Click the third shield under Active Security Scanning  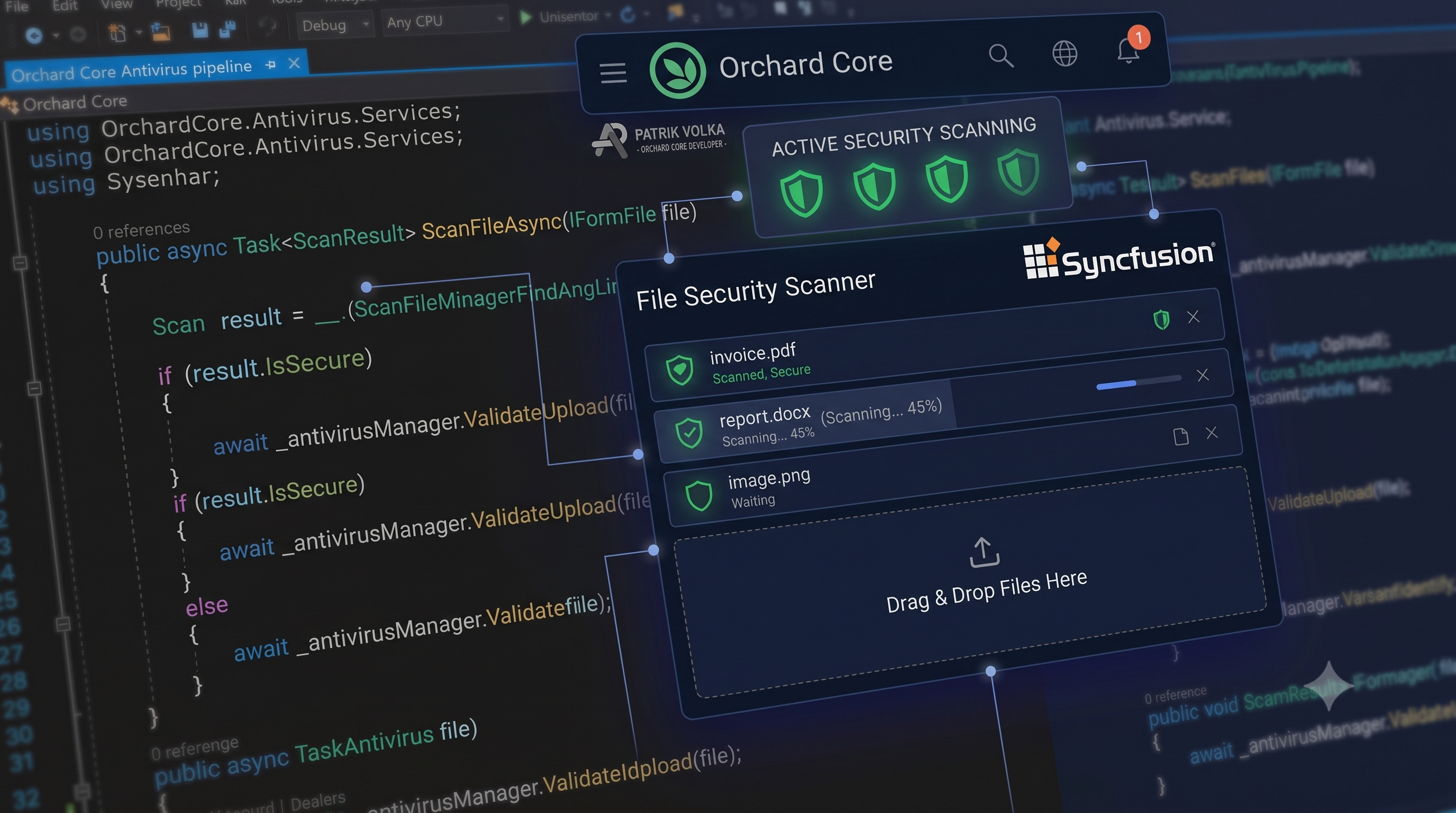pos(947,179)
